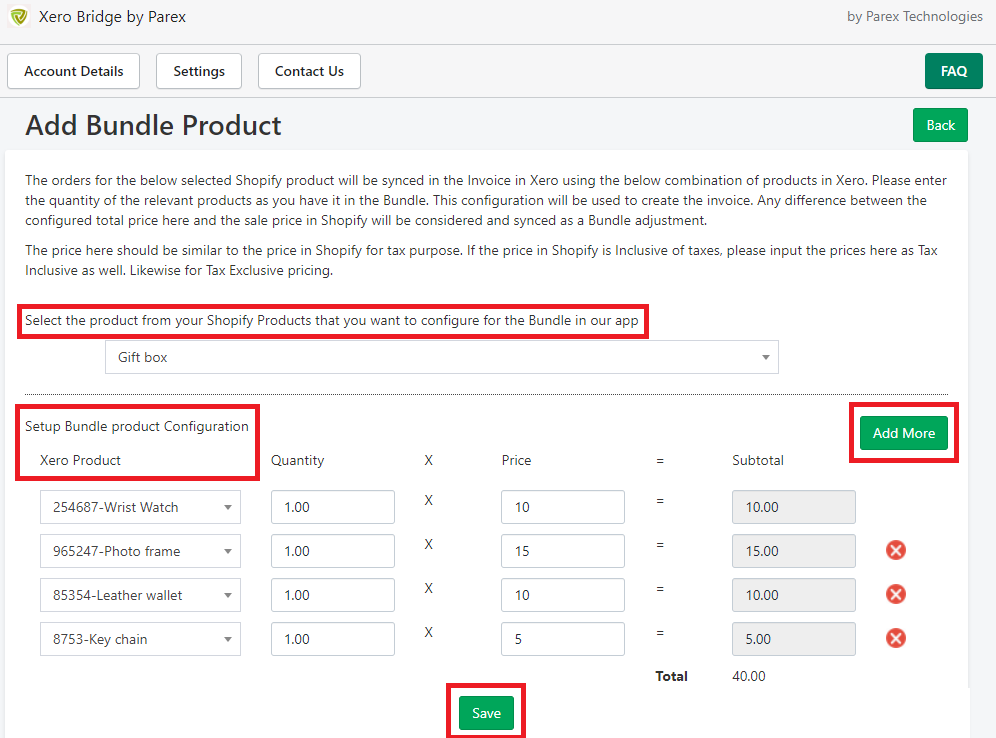This screenshot has height=738, width=996.
Task: Open the Gift box Shopify product dropdown
Action: [x=441, y=357]
